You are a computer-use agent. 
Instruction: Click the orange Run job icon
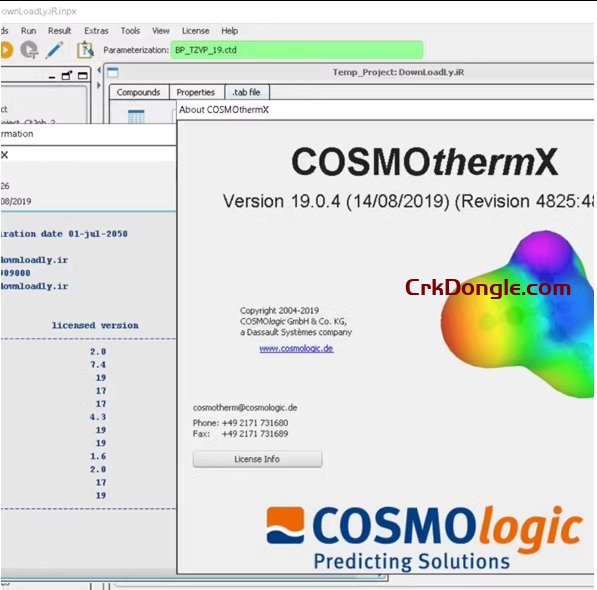tap(6, 50)
